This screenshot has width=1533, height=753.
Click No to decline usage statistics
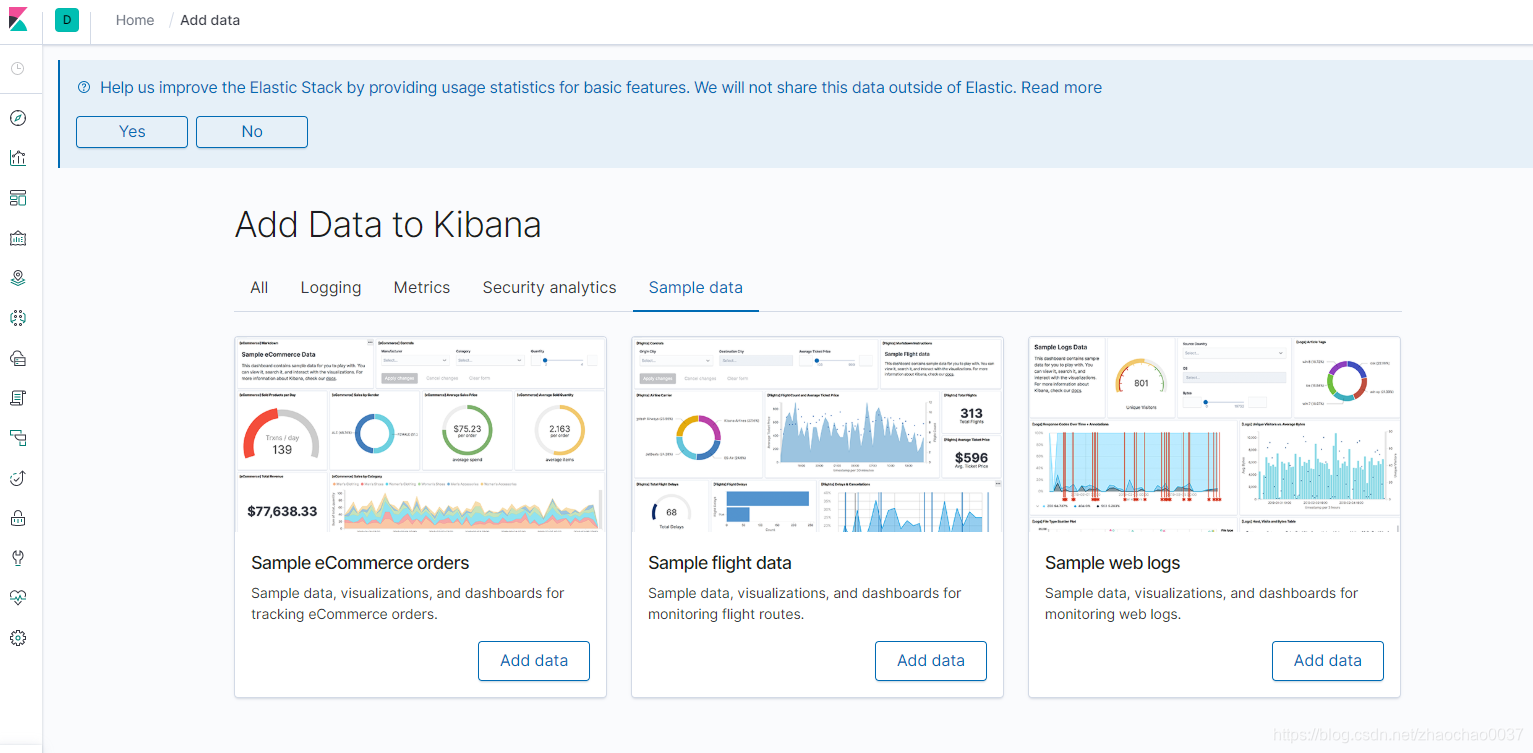pyautogui.click(x=252, y=132)
